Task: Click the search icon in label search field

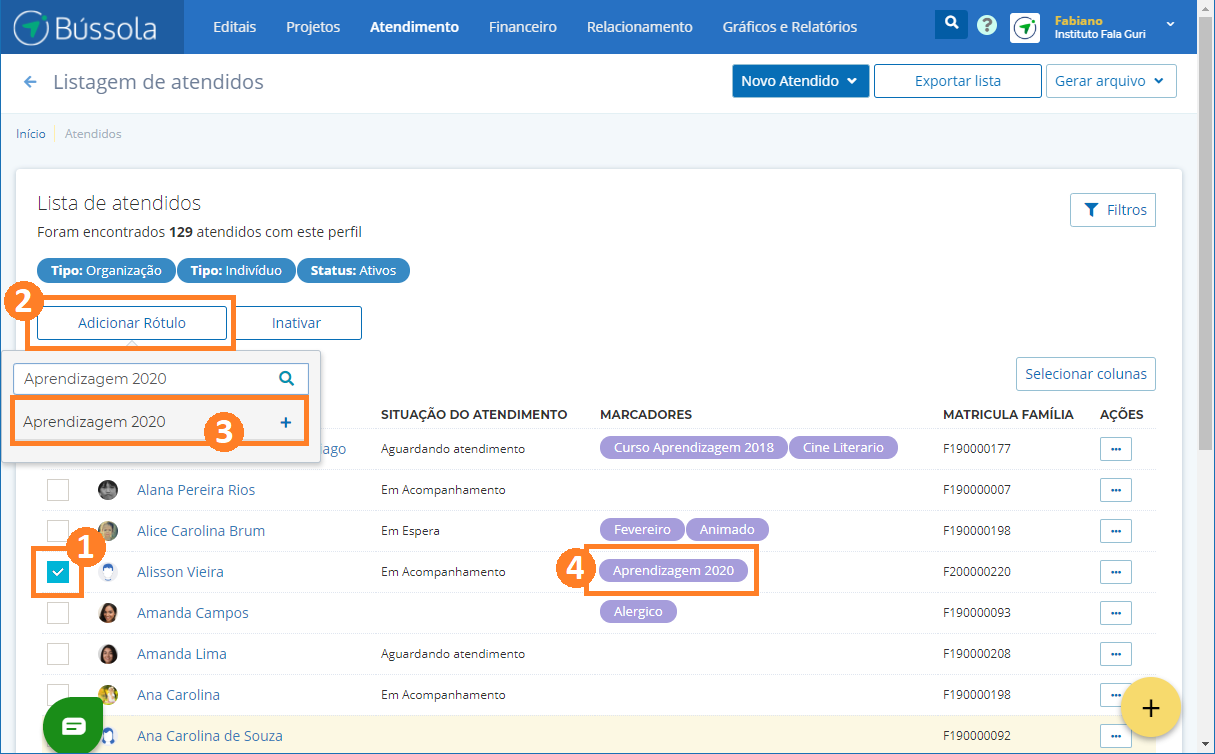Action: pyautogui.click(x=286, y=379)
